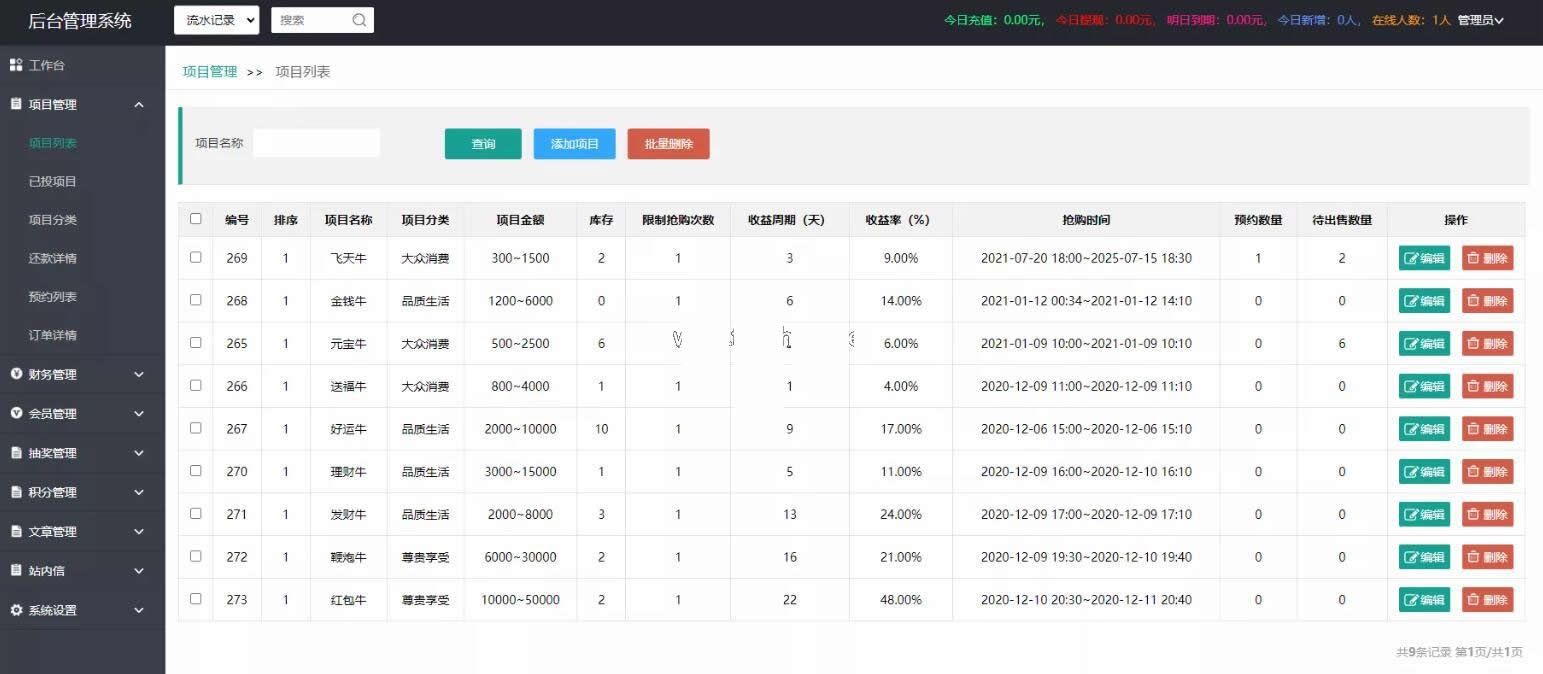The width and height of the screenshot is (1543, 674).
Task: Click the 工作台 dashboard icon in sidebar
Action: pos(16,65)
